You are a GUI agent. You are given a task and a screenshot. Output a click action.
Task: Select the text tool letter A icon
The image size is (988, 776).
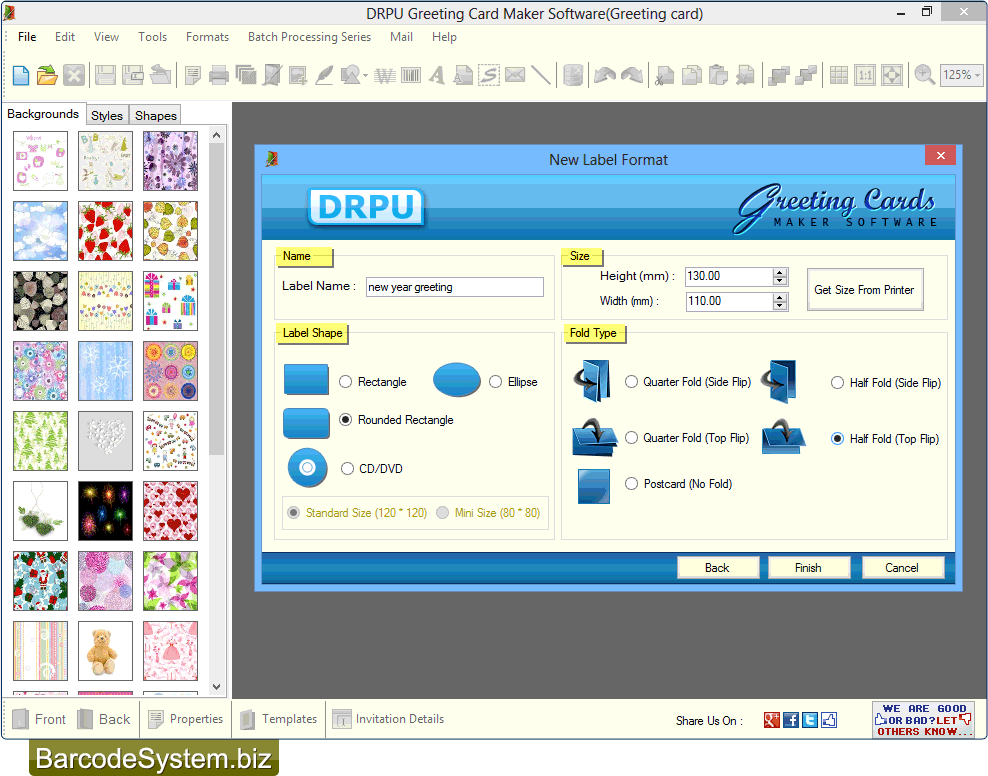click(437, 76)
